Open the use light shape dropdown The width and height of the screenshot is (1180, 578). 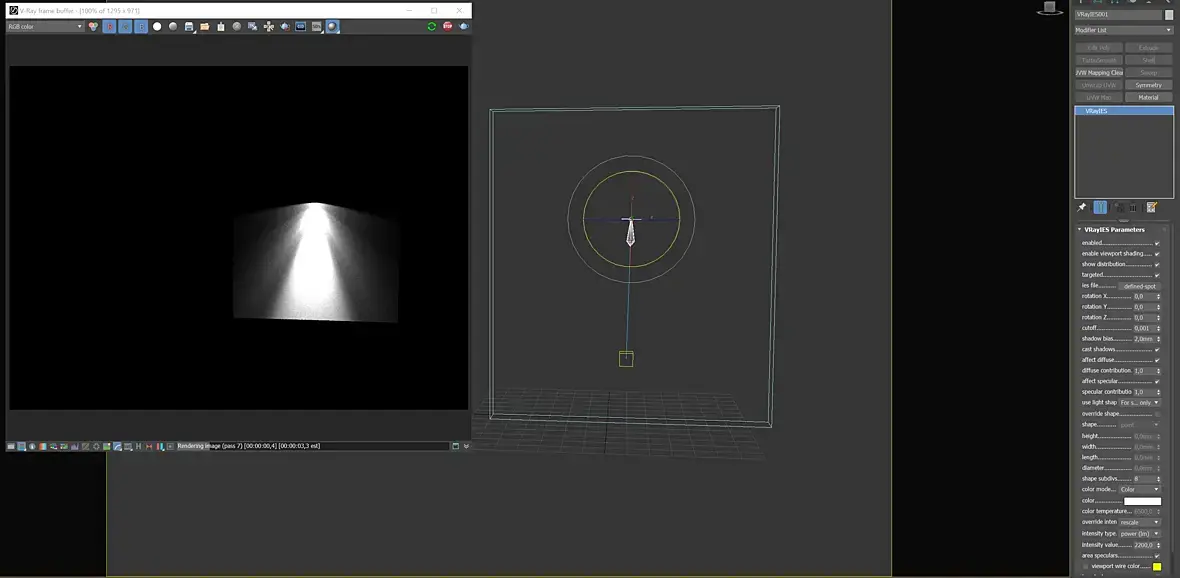click(1139, 403)
